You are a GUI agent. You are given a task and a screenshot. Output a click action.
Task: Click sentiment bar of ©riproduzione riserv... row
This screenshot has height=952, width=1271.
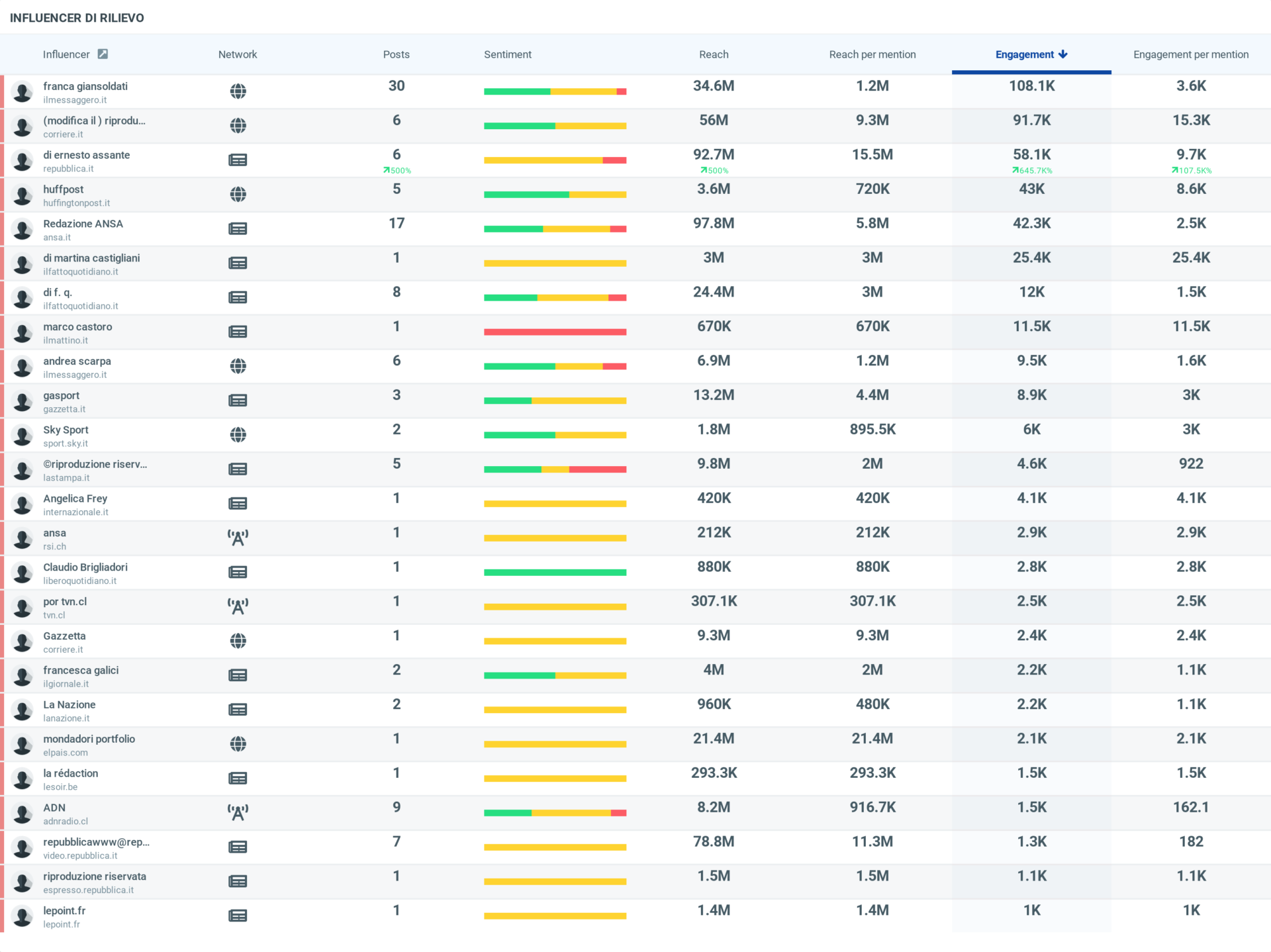(555, 469)
